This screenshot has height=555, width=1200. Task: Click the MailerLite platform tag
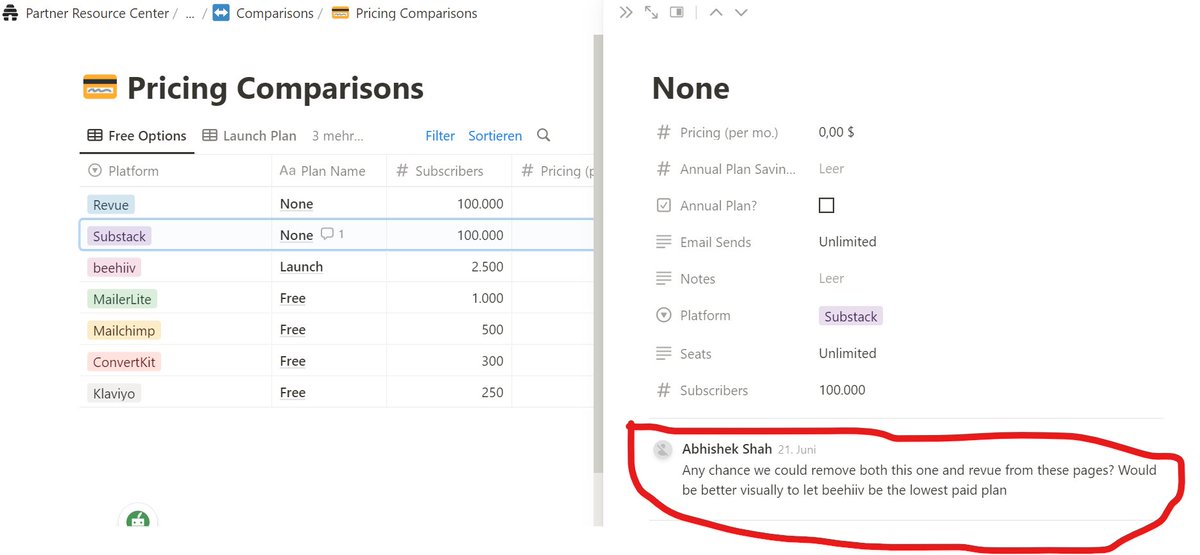122,298
